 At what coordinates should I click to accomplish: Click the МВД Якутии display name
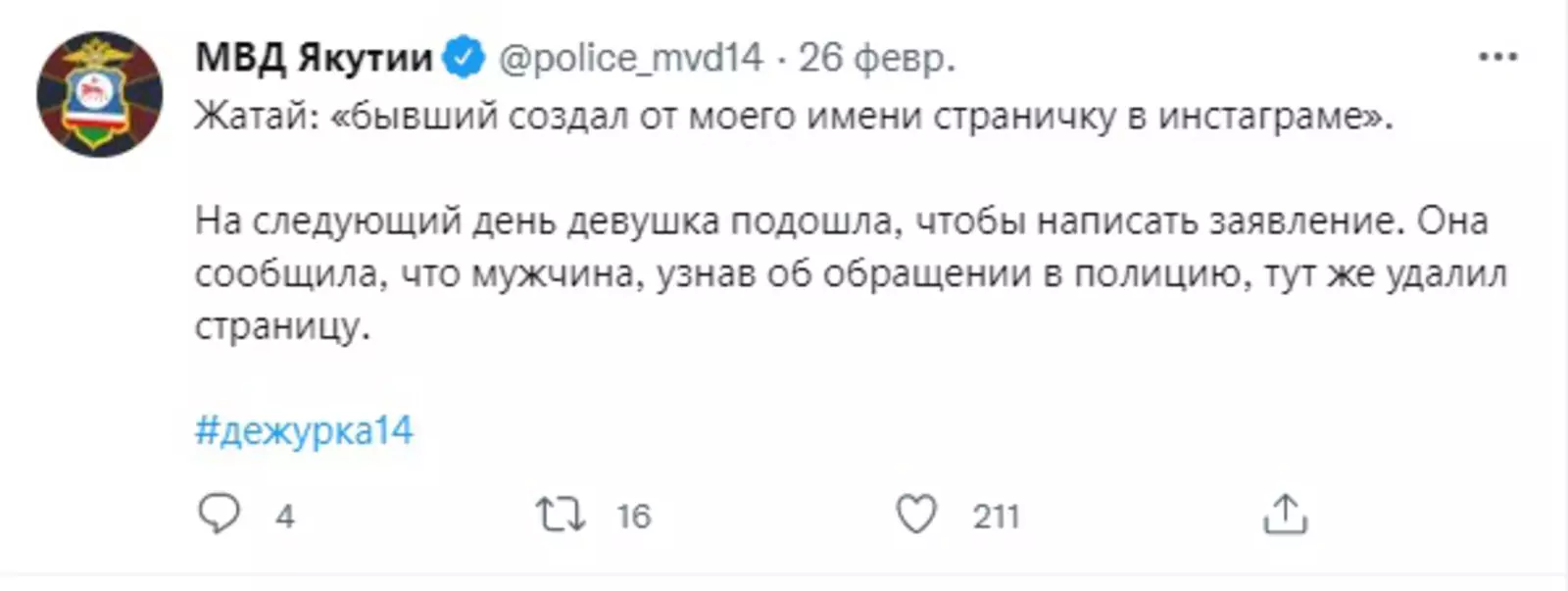(314, 58)
